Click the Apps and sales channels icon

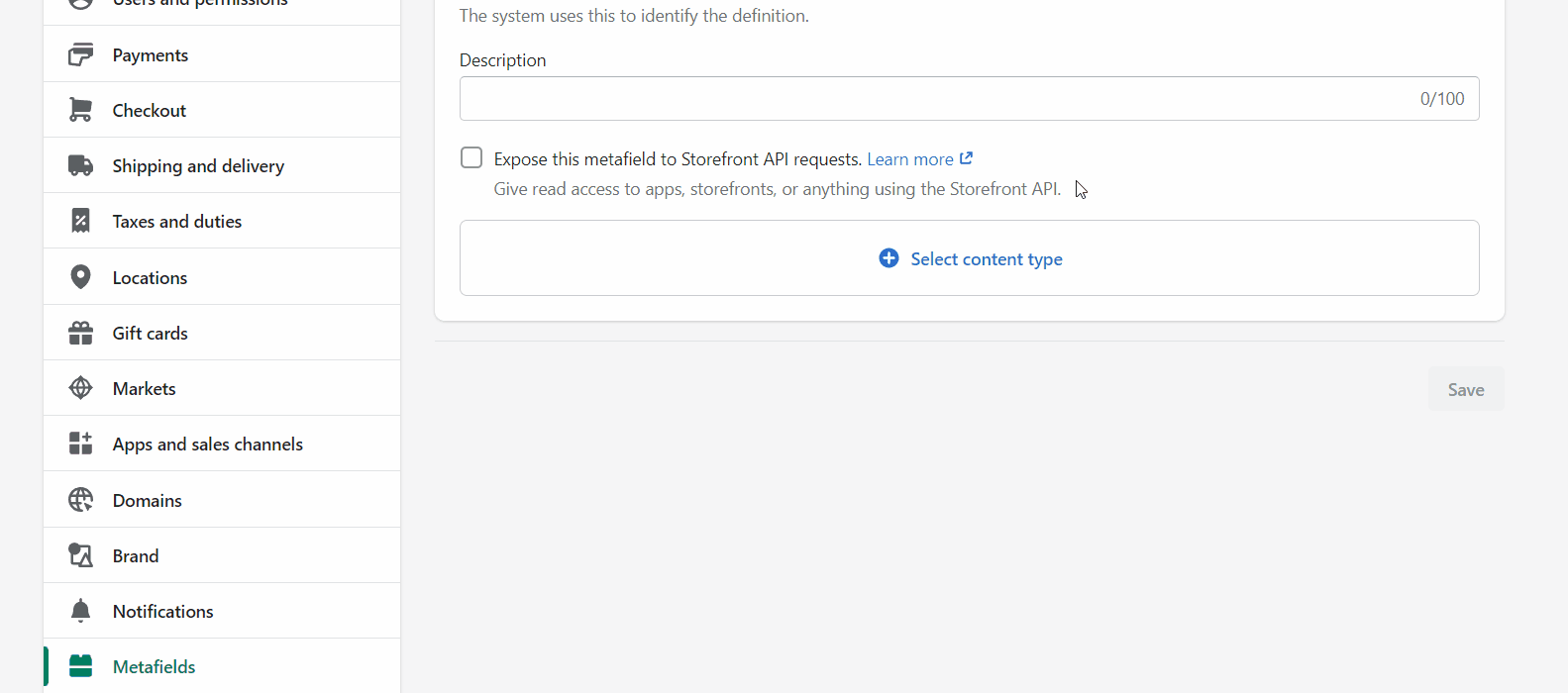(x=80, y=444)
